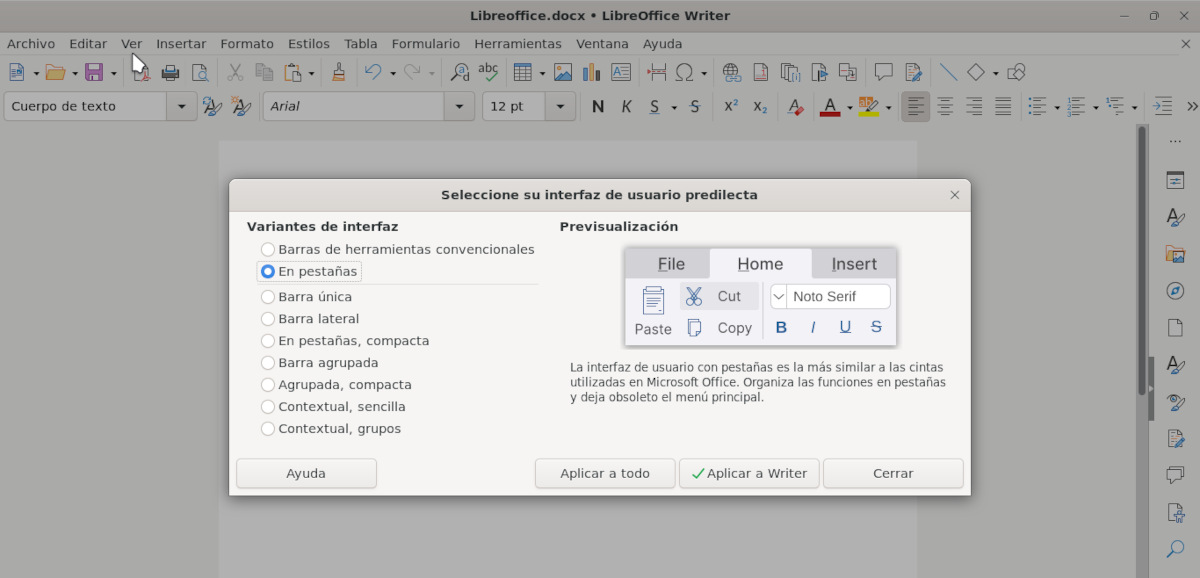Open the Estilos menu
The width and height of the screenshot is (1200, 578).
[309, 44]
